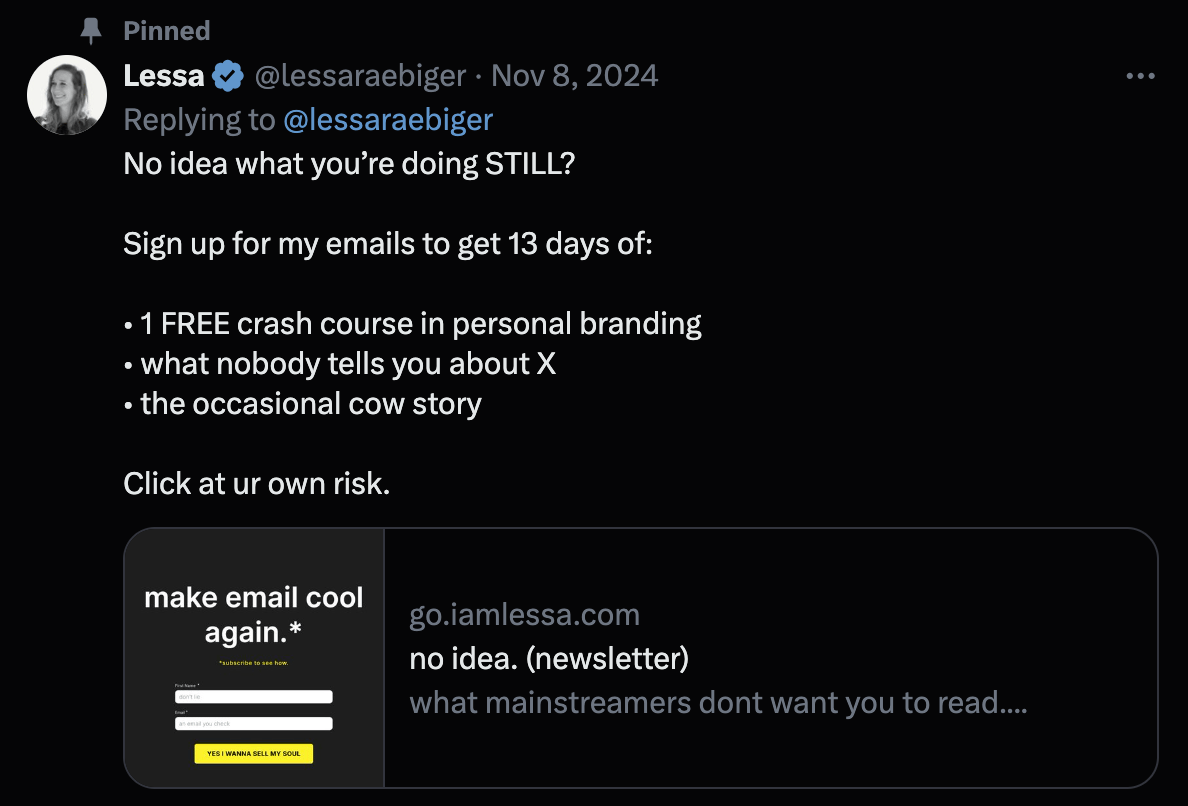Click the 'No idea what you're doing STILL?' line
Screen dimensions: 1188x806
pyautogui.click(x=349, y=164)
